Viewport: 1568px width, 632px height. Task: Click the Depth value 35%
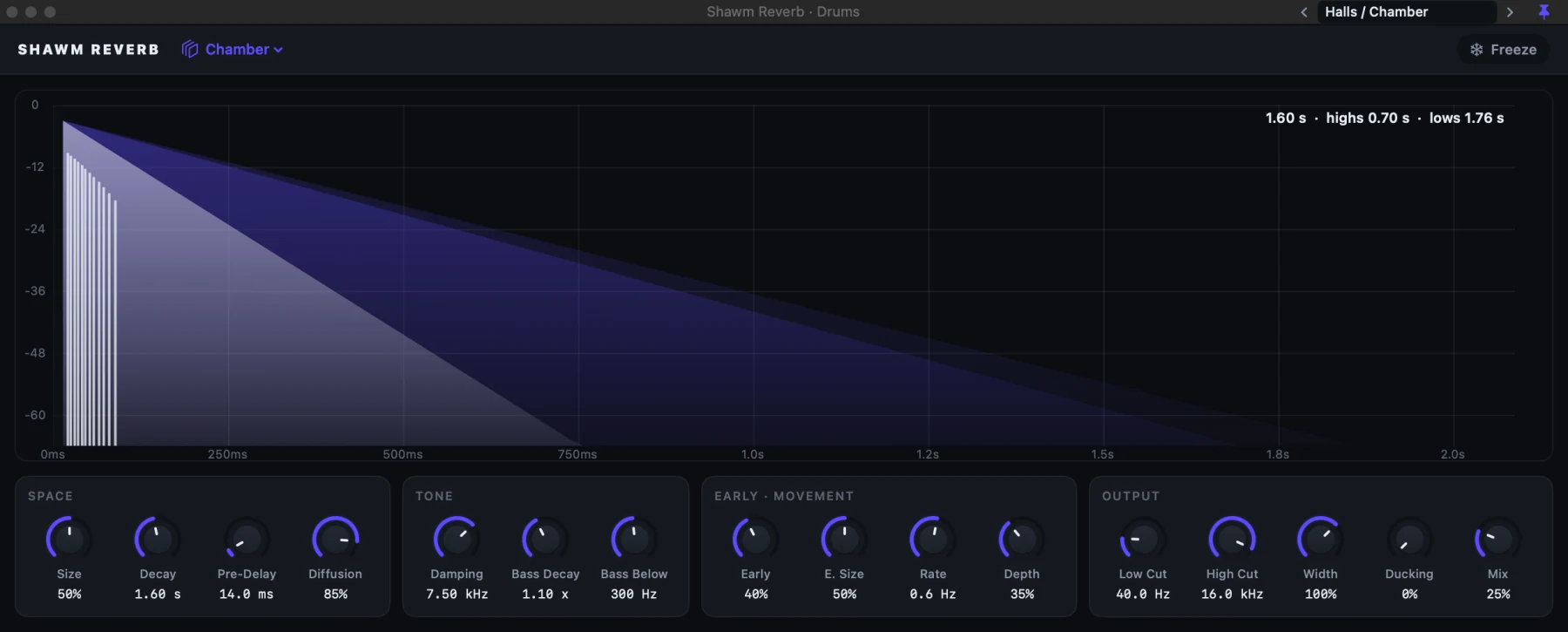[x=1022, y=594]
